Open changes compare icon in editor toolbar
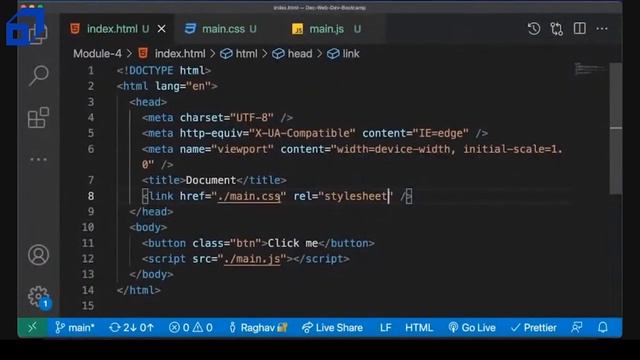 click(557, 29)
